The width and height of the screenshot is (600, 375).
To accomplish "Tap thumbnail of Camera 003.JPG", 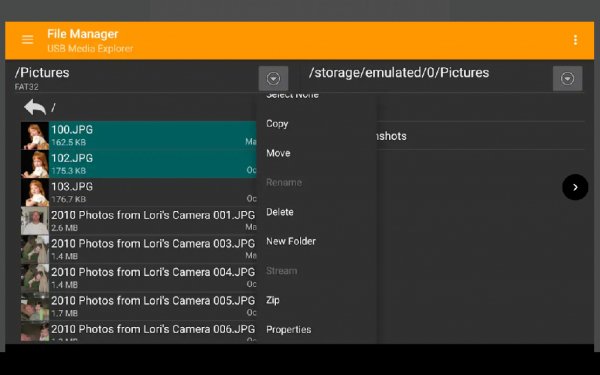I will point(35,249).
